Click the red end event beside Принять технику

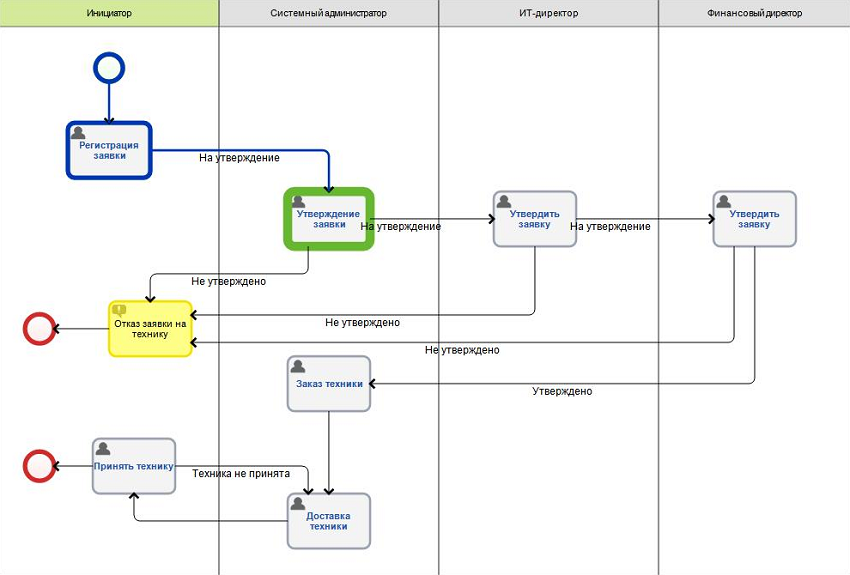pyautogui.click(x=39, y=466)
